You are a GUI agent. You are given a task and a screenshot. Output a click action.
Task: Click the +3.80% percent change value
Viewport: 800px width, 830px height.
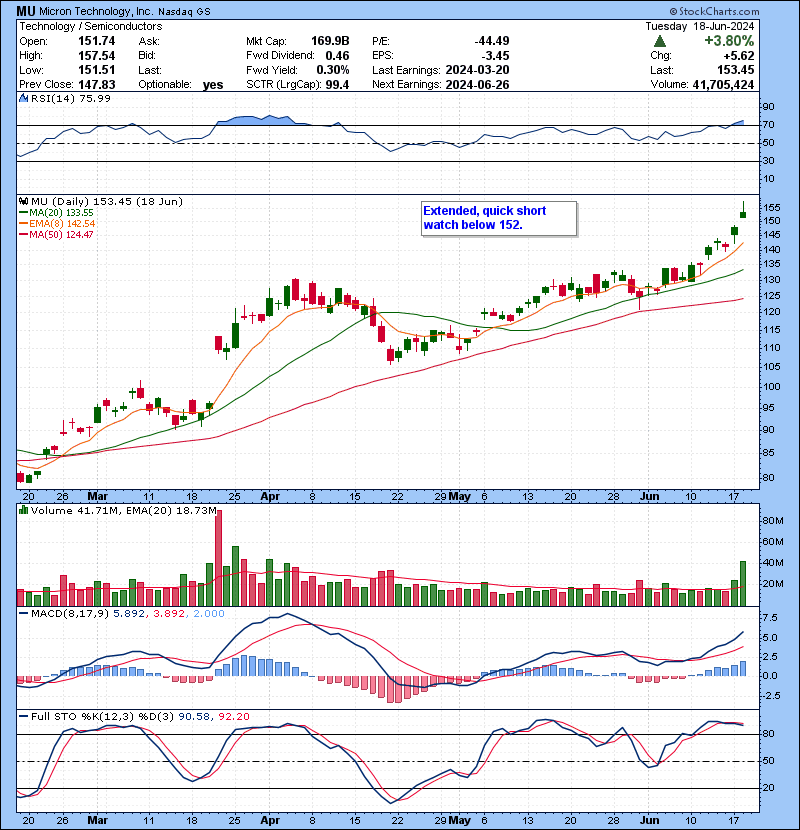tap(729, 41)
